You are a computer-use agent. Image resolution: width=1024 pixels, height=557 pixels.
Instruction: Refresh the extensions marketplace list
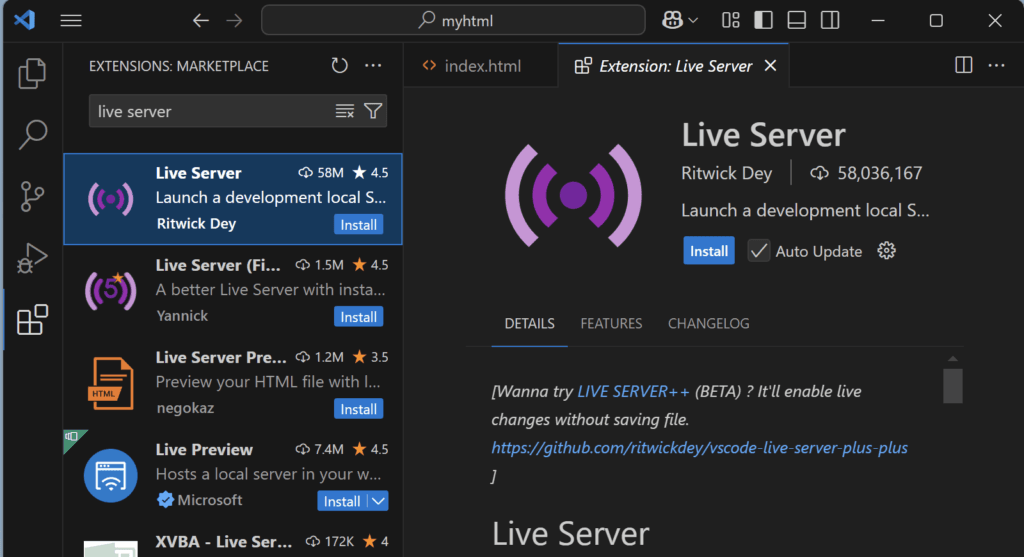coord(339,65)
